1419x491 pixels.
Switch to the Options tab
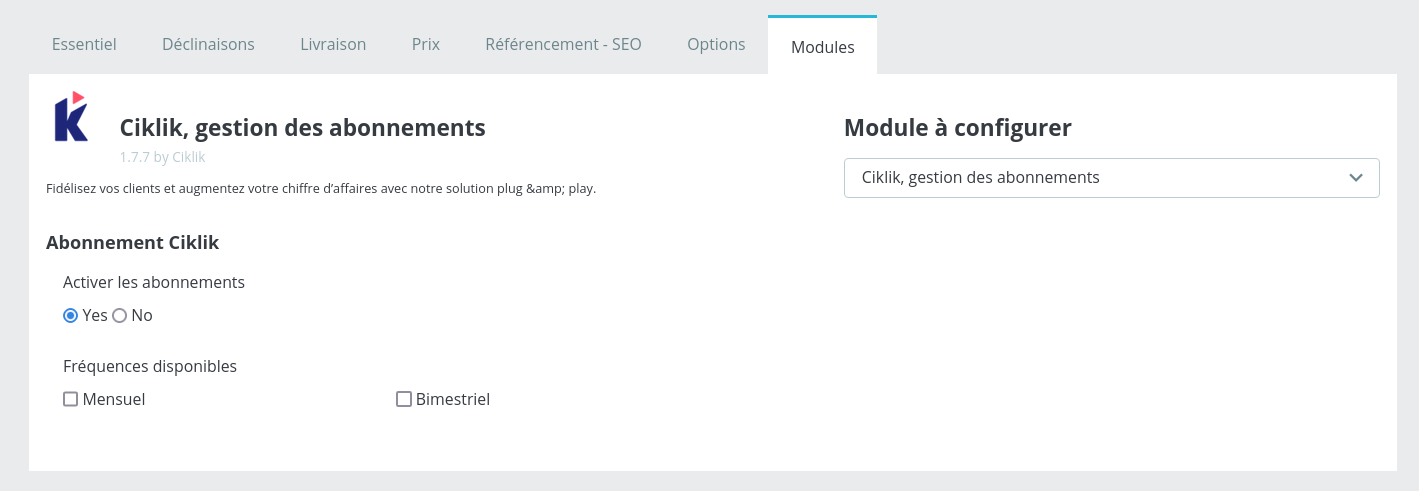coord(716,44)
